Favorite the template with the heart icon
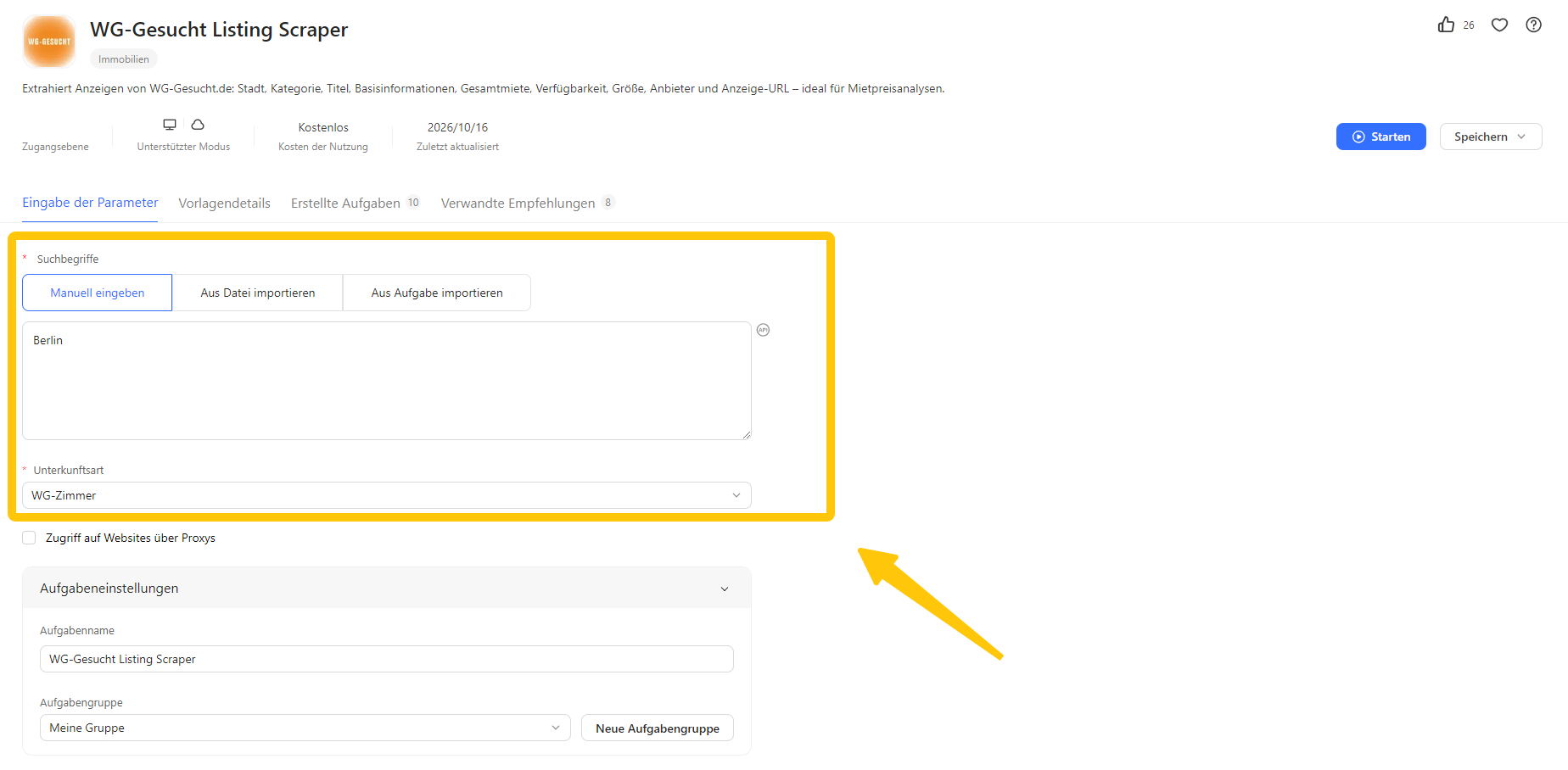This screenshot has height=770, width=1568. pos(1499,25)
